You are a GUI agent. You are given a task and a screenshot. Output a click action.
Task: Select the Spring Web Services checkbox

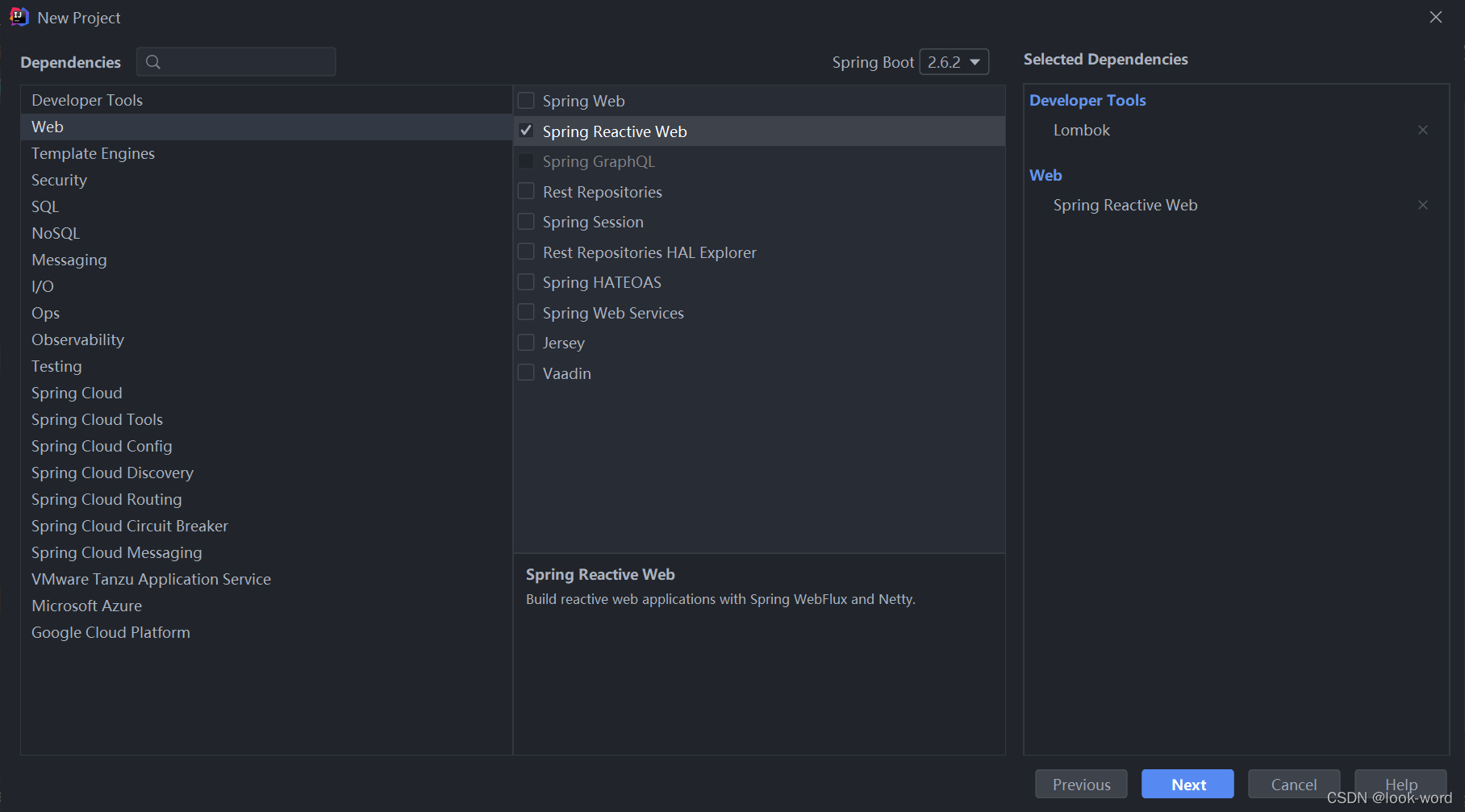pyautogui.click(x=526, y=312)
